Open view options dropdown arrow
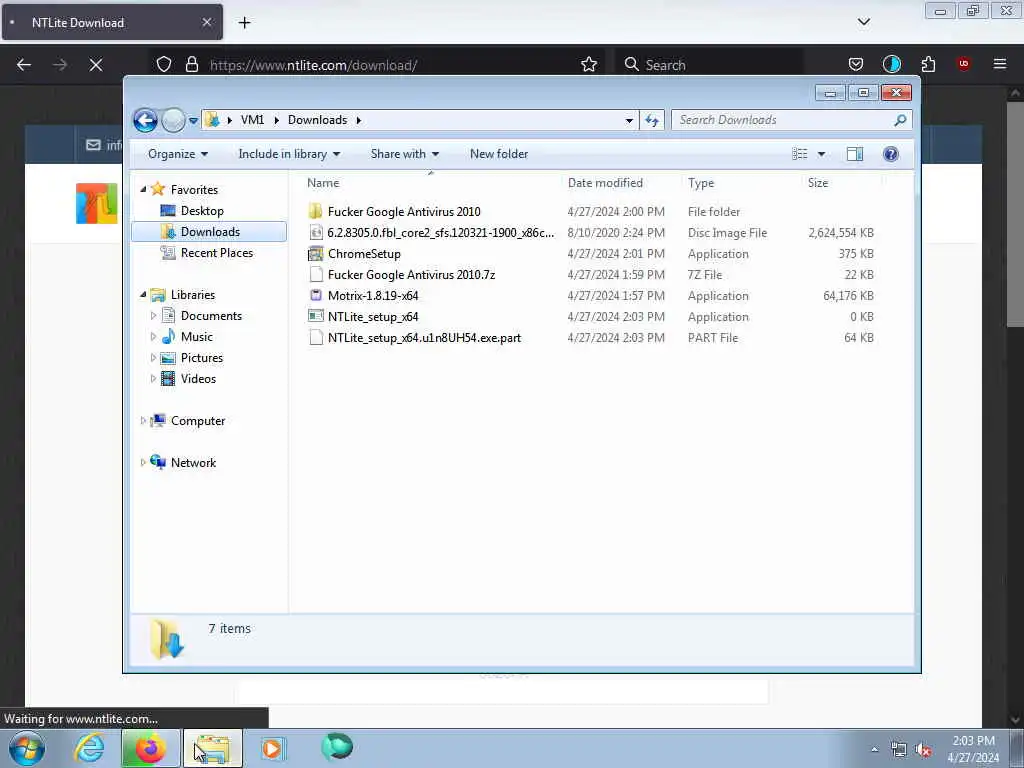The width and height of the screenshot is (1024, 768). coord(821,154)
